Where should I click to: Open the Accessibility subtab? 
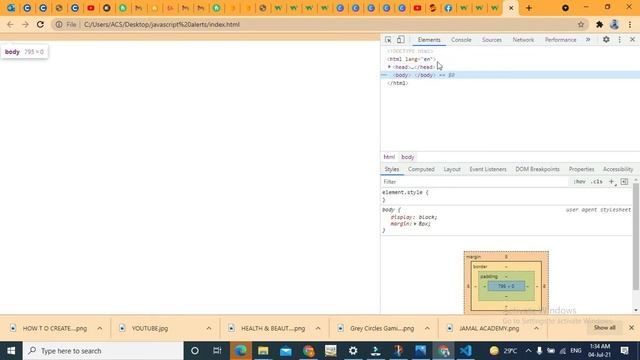coord(618,169)
